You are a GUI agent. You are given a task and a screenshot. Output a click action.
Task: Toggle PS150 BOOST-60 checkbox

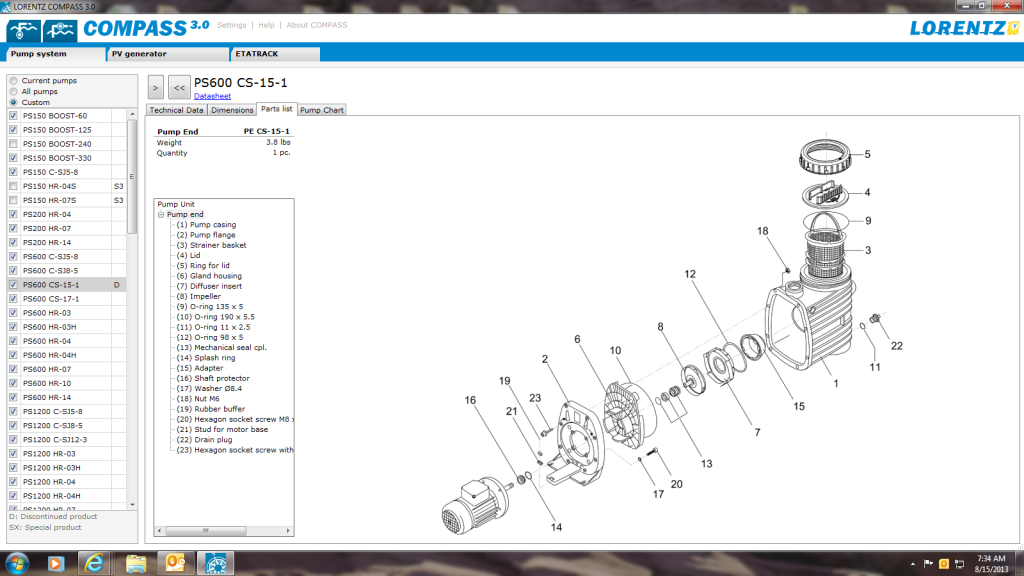pos(13,116)
